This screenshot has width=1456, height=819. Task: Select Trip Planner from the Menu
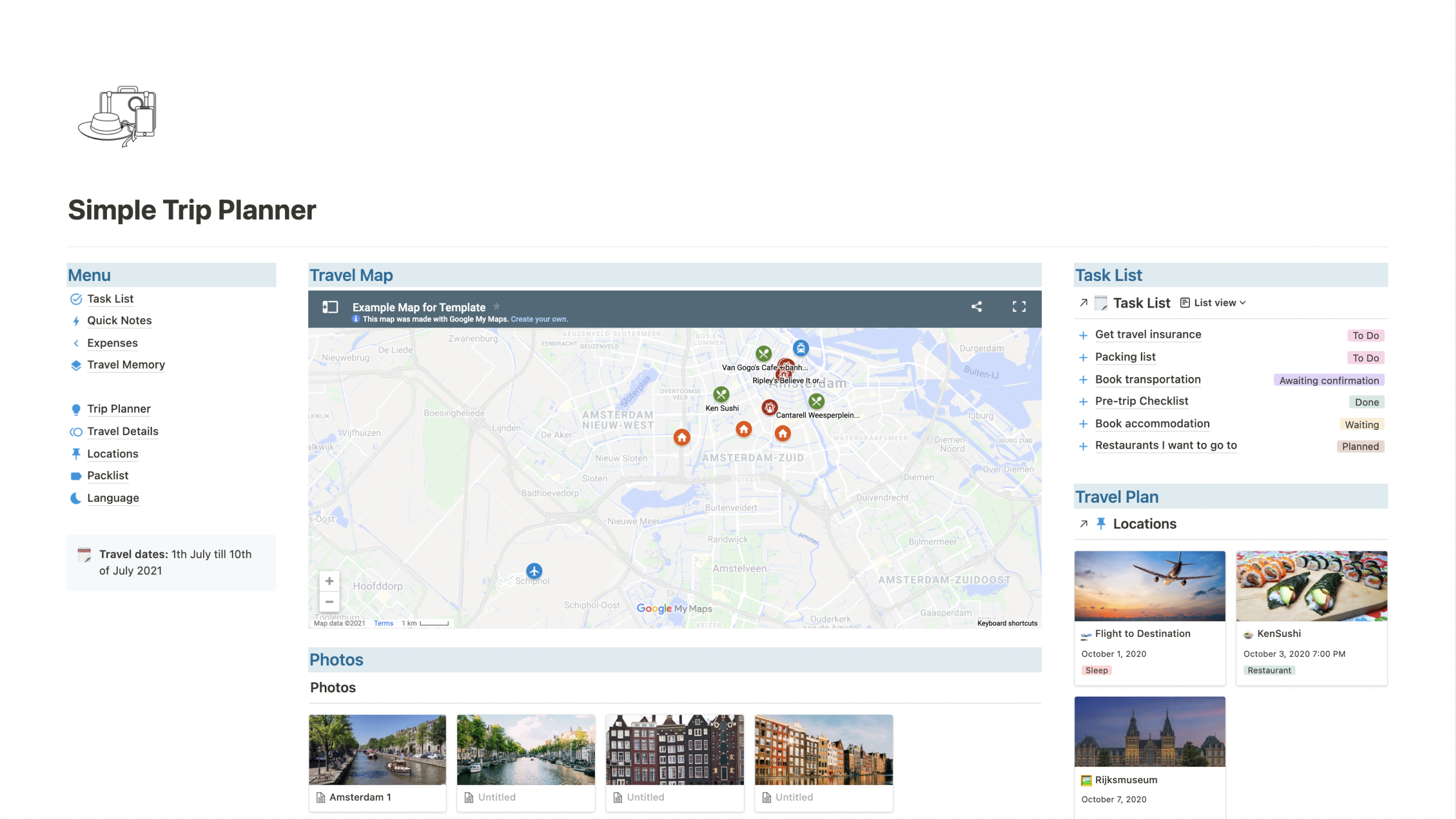coord(118,408)
